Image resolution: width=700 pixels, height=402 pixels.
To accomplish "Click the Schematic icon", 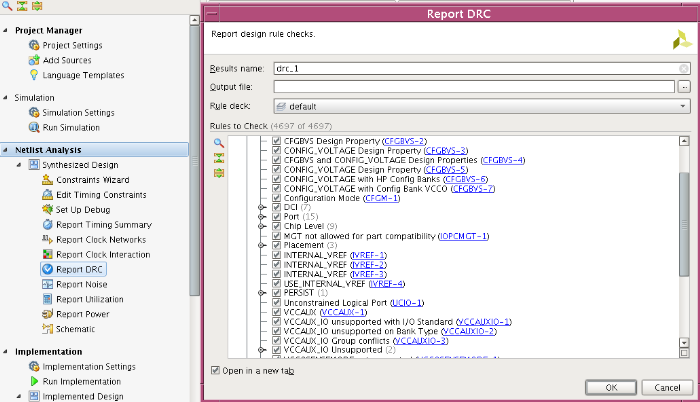I will [x=48, y=329].
